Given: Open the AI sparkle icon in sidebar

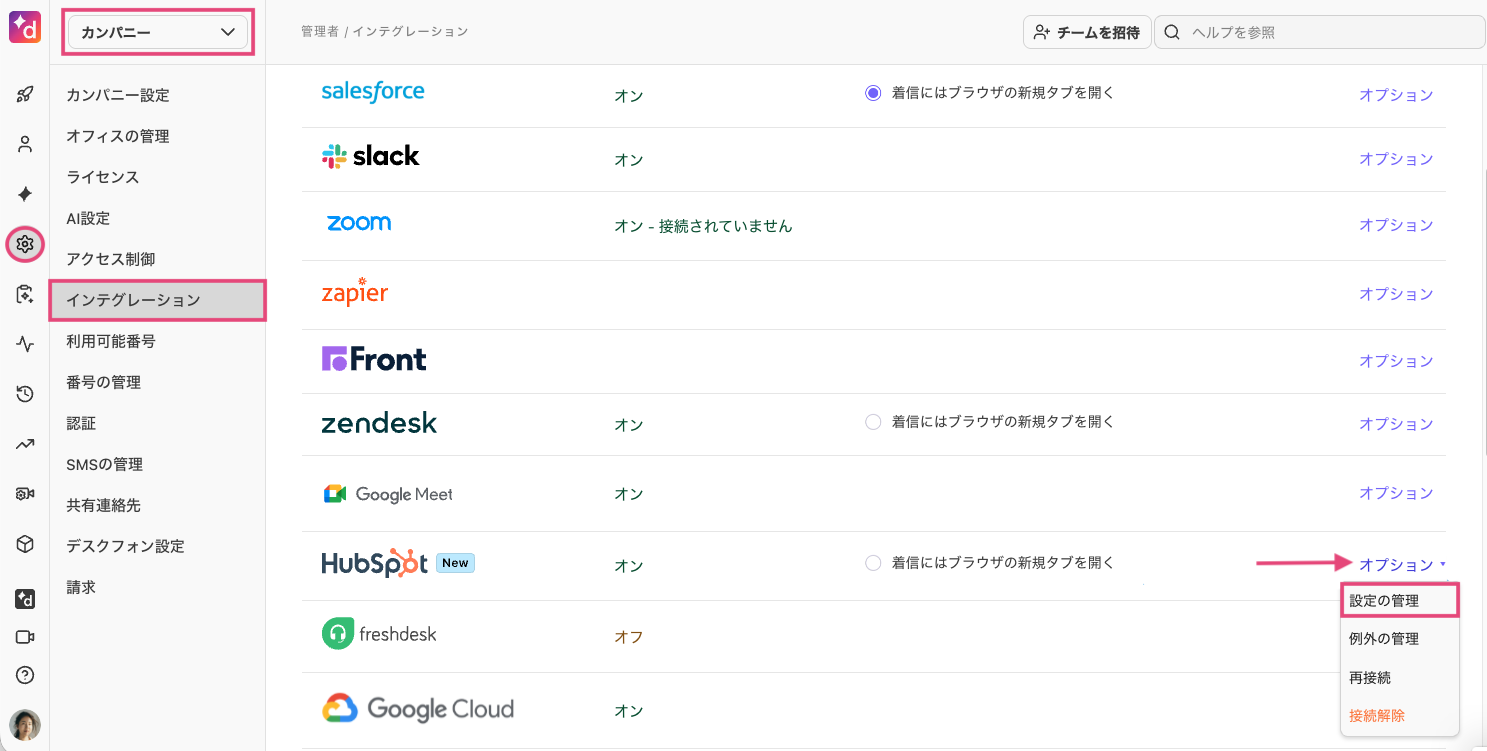Looking at the screenshot, I should pyautogui.click(x=25, y=194).
